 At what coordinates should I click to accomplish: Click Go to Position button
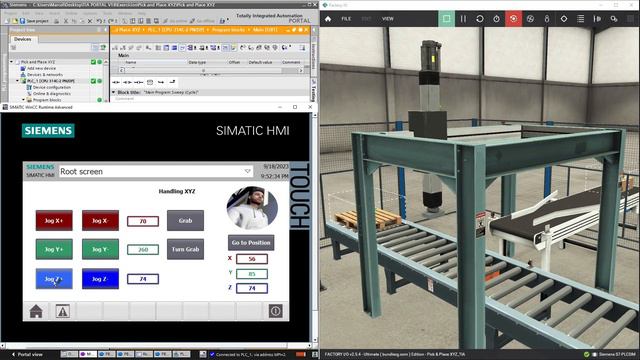click(251, 242)
